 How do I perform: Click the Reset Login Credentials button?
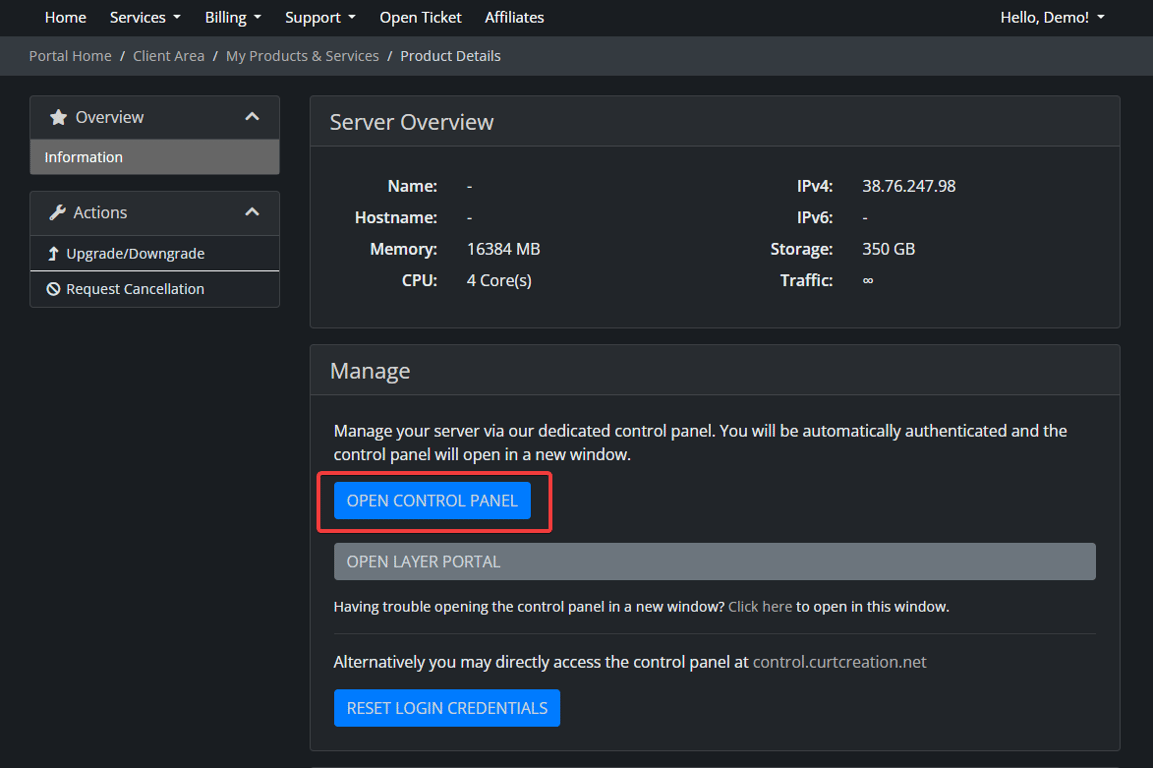tap(447, 708)
